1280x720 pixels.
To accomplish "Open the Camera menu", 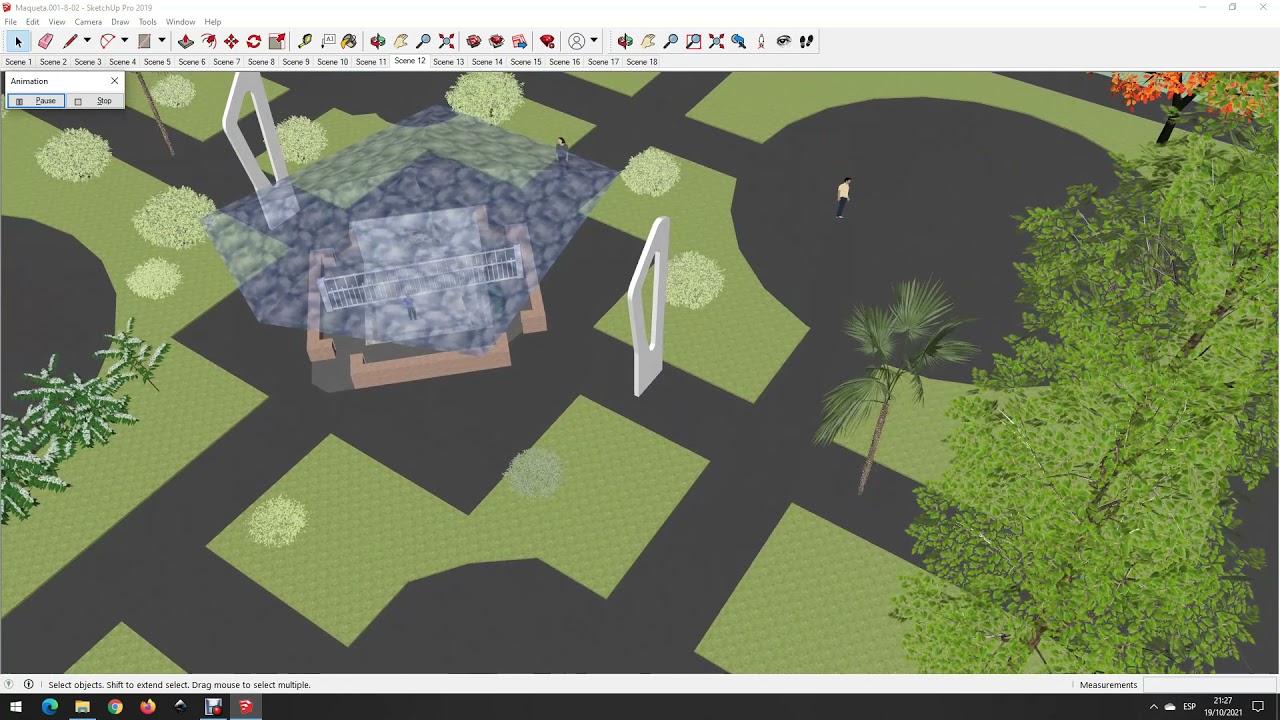I will pyautogui.click(x=88, y=21).
